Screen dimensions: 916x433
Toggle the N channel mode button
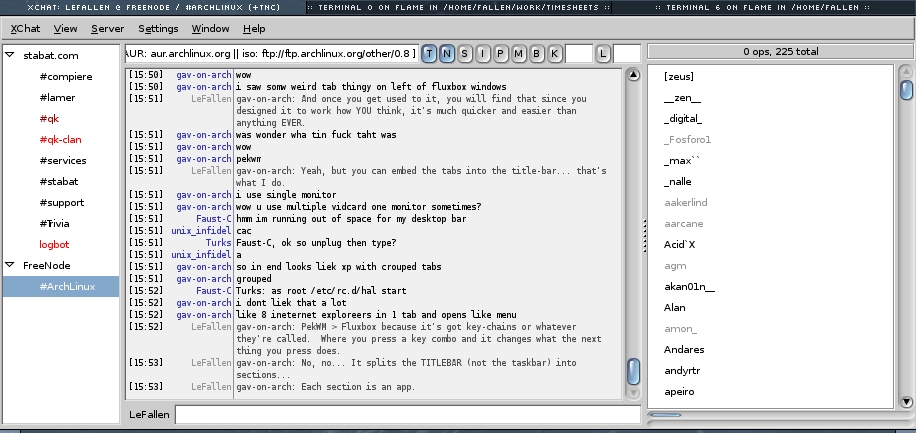(447, 52)
